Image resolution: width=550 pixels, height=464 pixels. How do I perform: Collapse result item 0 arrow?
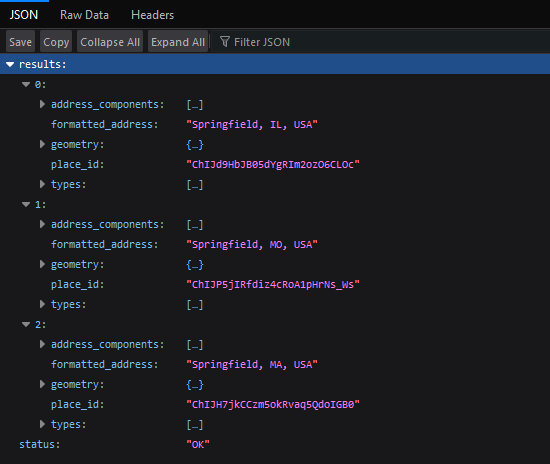point(26,84)
